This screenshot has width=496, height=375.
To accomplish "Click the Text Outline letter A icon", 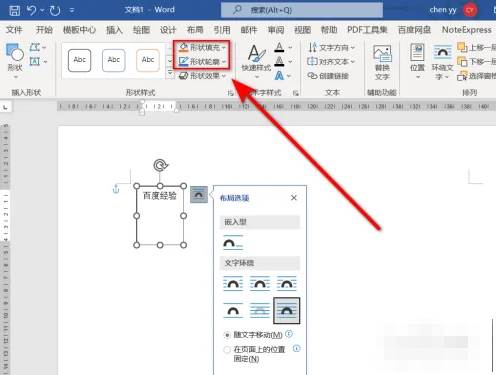I will [279, 61].
